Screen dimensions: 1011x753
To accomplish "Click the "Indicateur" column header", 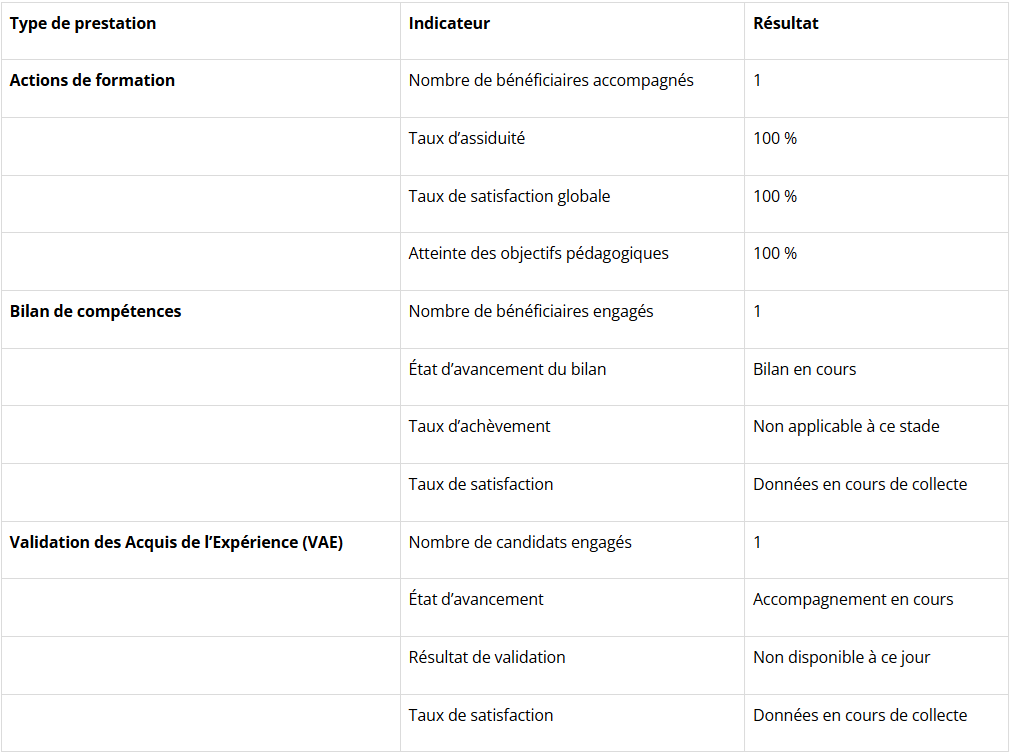I will point(449,23).
